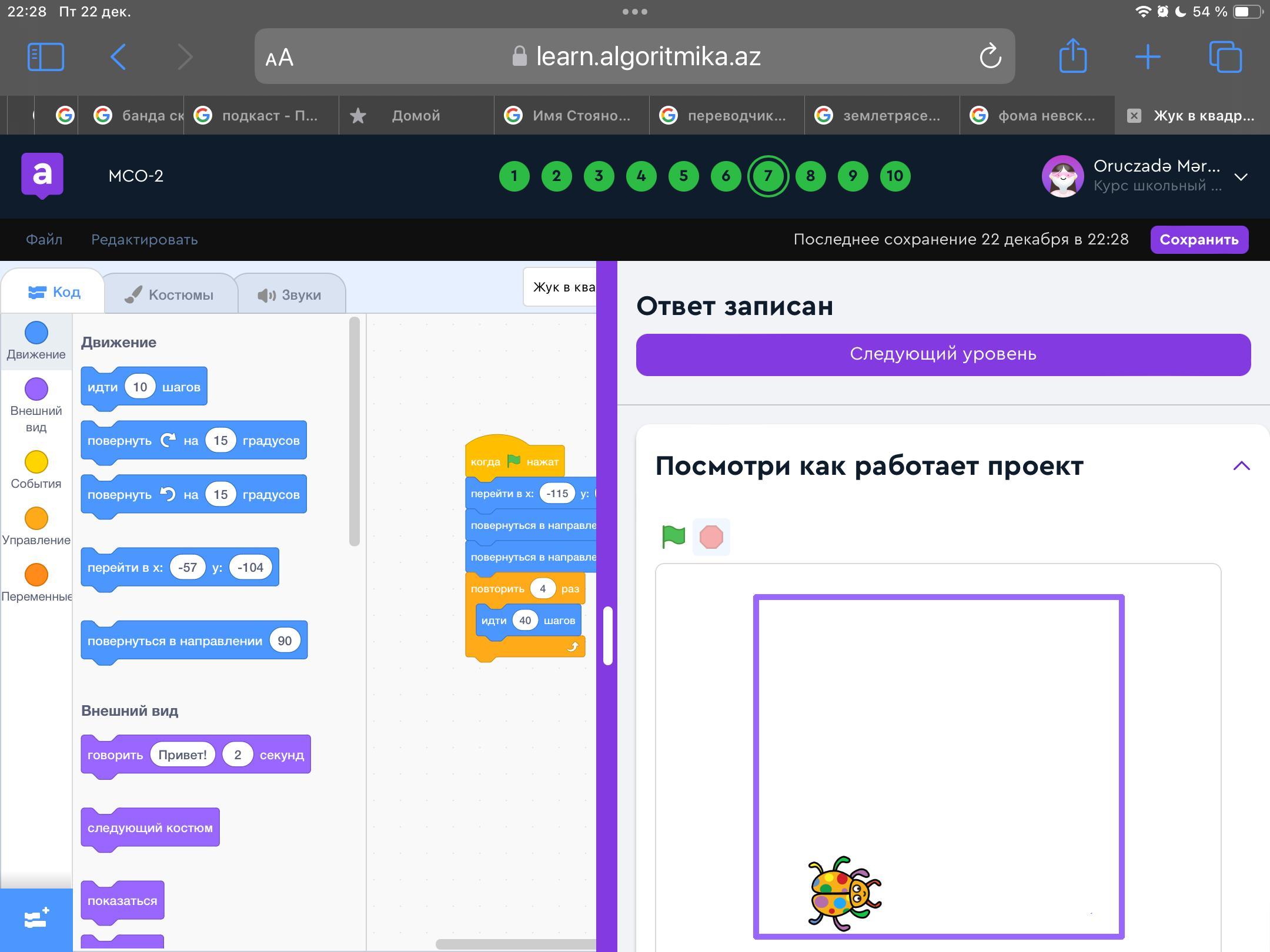This screenshot has width=1270, height=952.
Task: Click the говорить Привет! palette block
Action: tap(196, 755)
